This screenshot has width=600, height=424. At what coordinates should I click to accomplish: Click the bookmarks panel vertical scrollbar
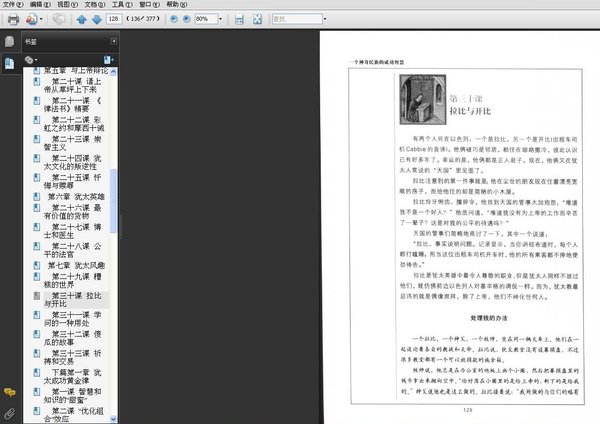pos(113,200)
